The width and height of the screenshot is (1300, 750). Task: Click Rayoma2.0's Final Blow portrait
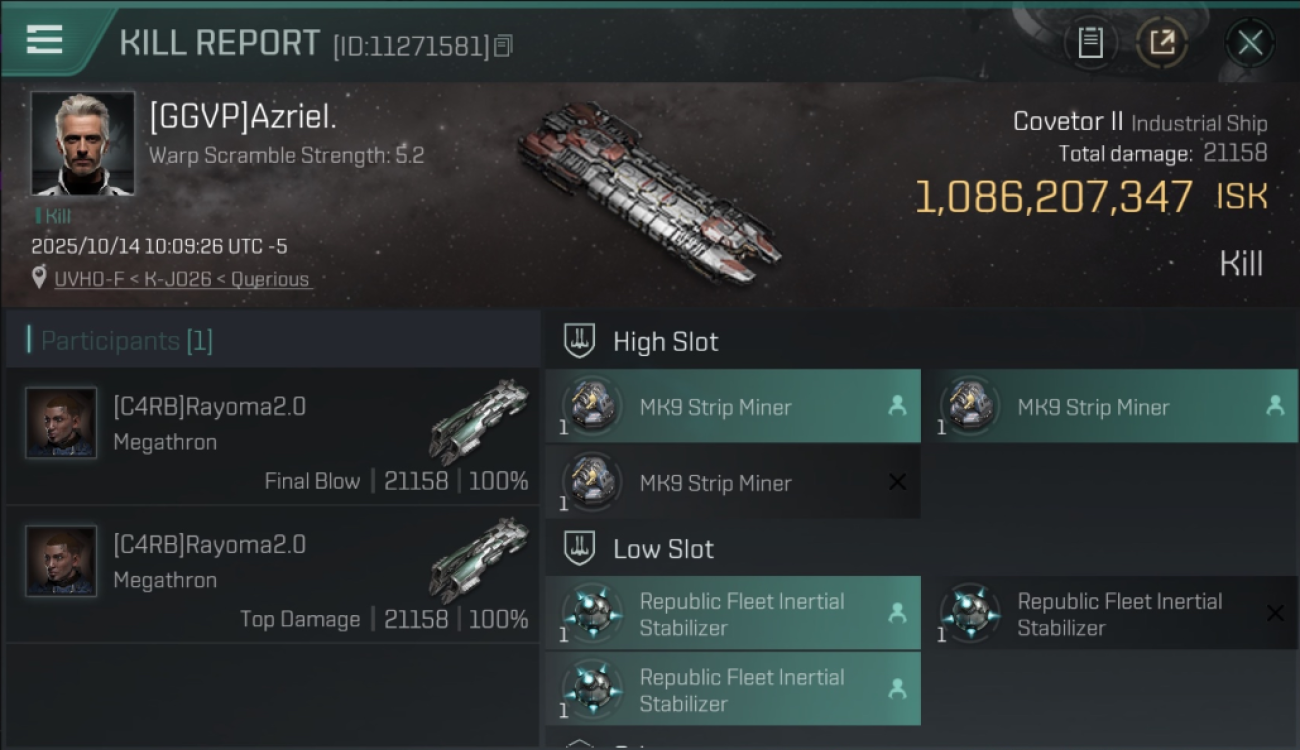[61, 423]
